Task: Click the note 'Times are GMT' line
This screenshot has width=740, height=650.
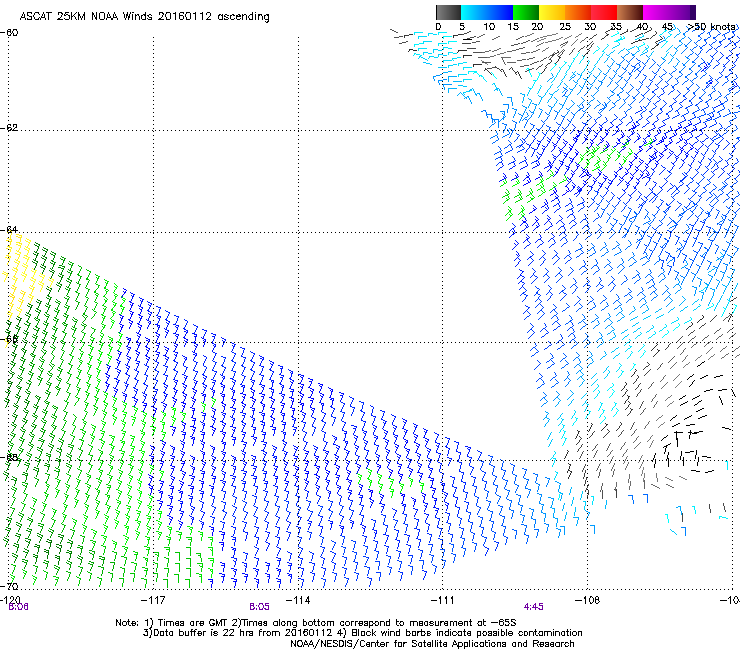Action: pyautogui.click(x=316, y=623)
